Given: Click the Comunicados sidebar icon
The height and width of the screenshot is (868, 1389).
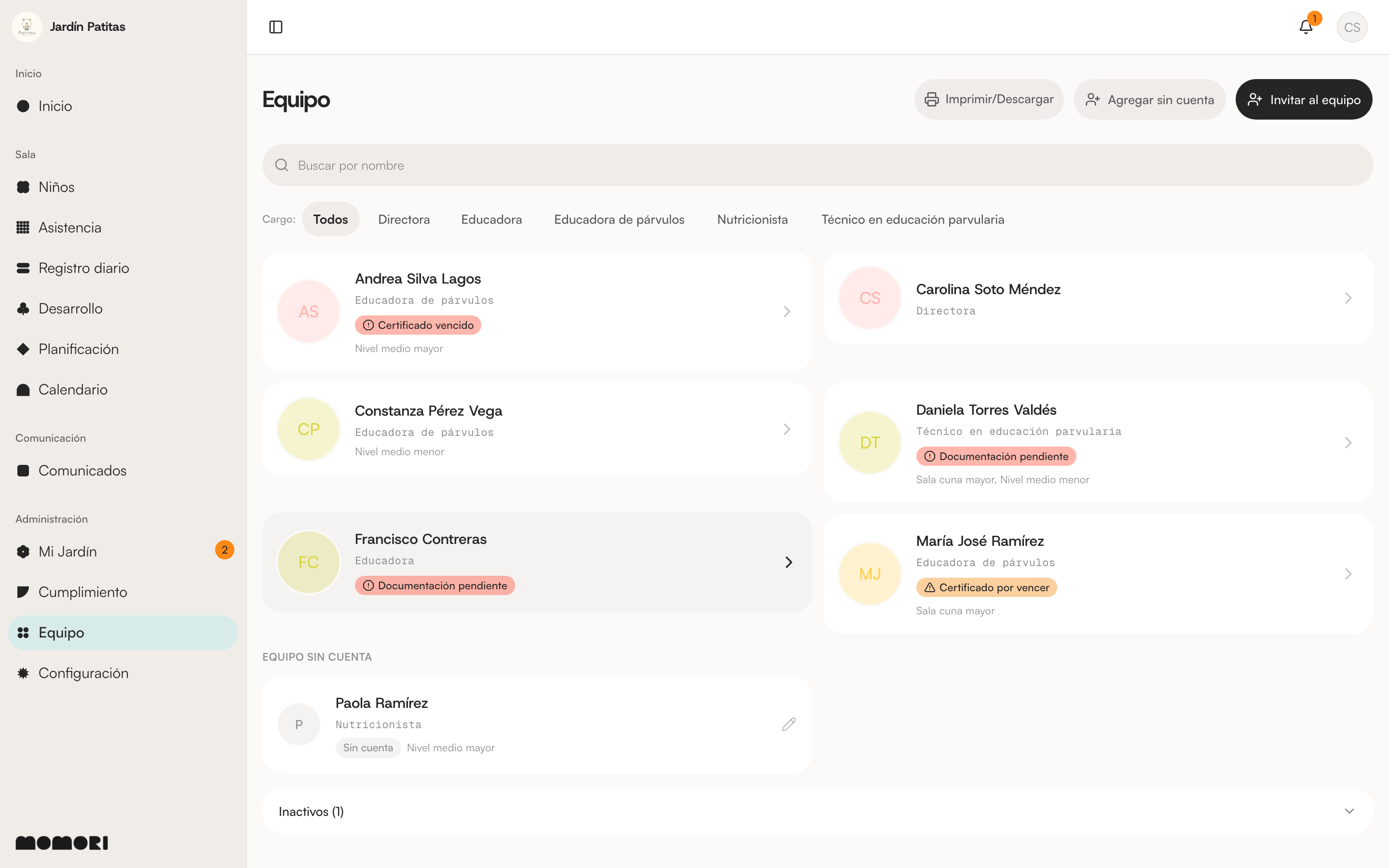Looking at the screenshot, I should tap(23, 471).
